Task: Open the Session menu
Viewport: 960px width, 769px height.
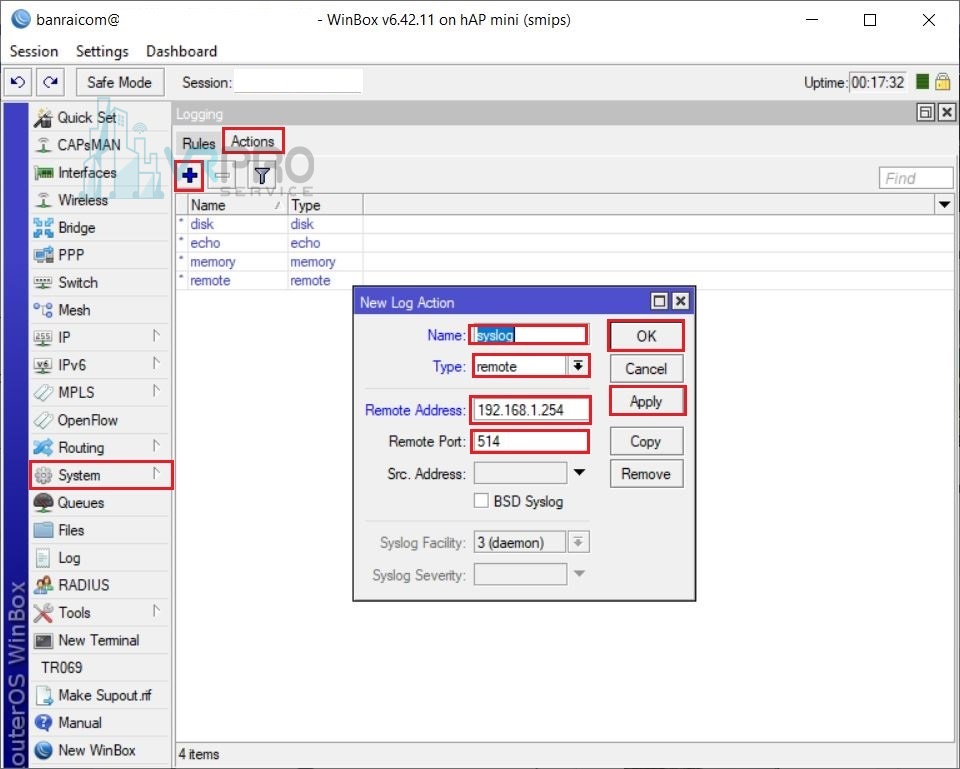Action: (33, 51)
